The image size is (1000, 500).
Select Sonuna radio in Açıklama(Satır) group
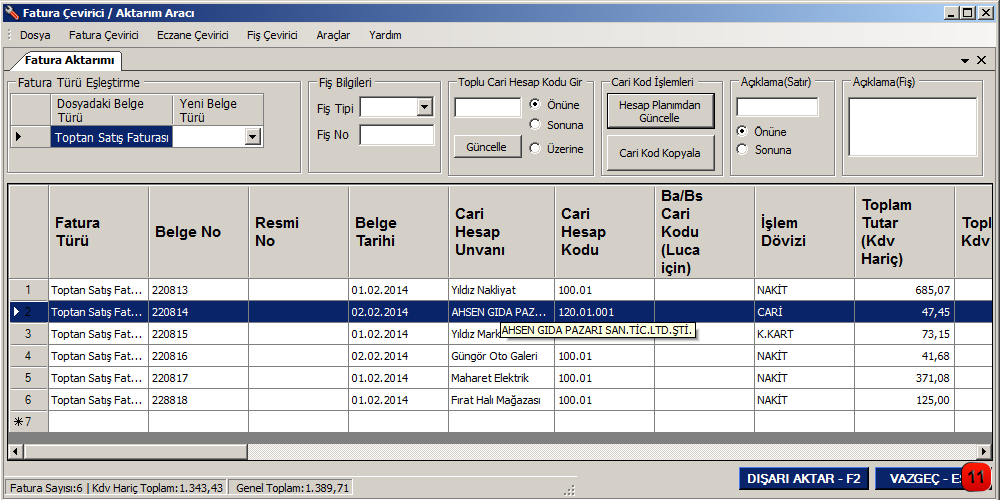tap(742, 150)
